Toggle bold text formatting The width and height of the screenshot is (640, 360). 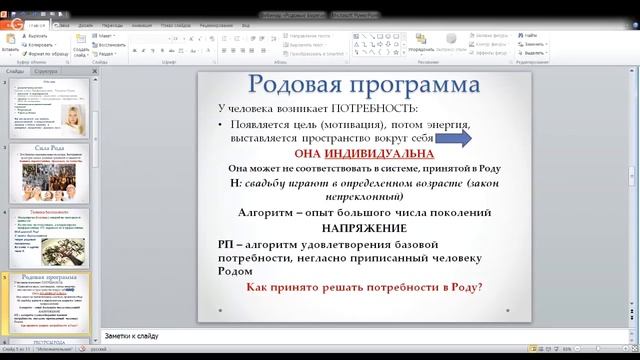[x=134, y=51]
